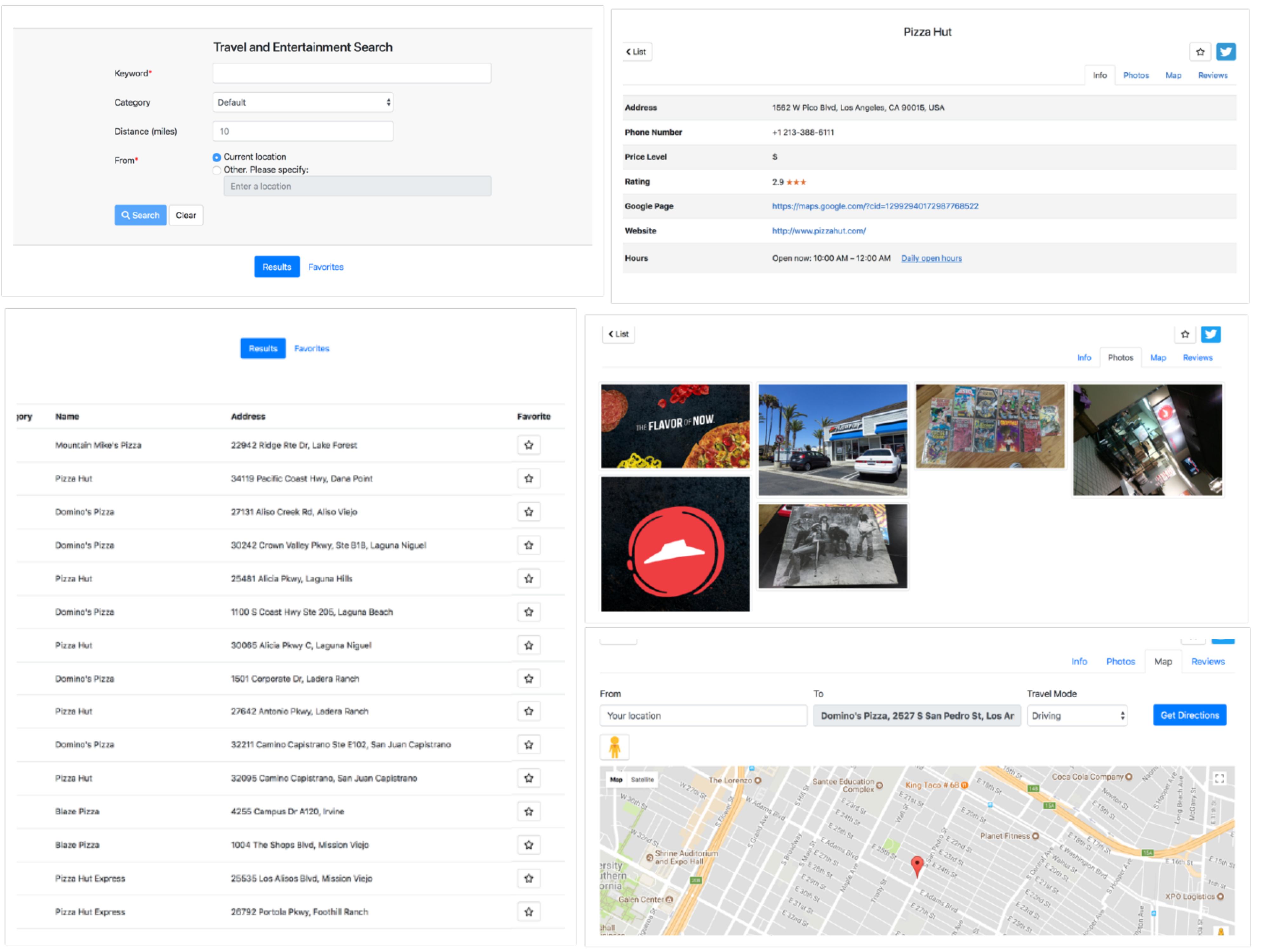Switch to the Reviews tab on the Pizza Hut info panel

click(x=1212, y=75)
